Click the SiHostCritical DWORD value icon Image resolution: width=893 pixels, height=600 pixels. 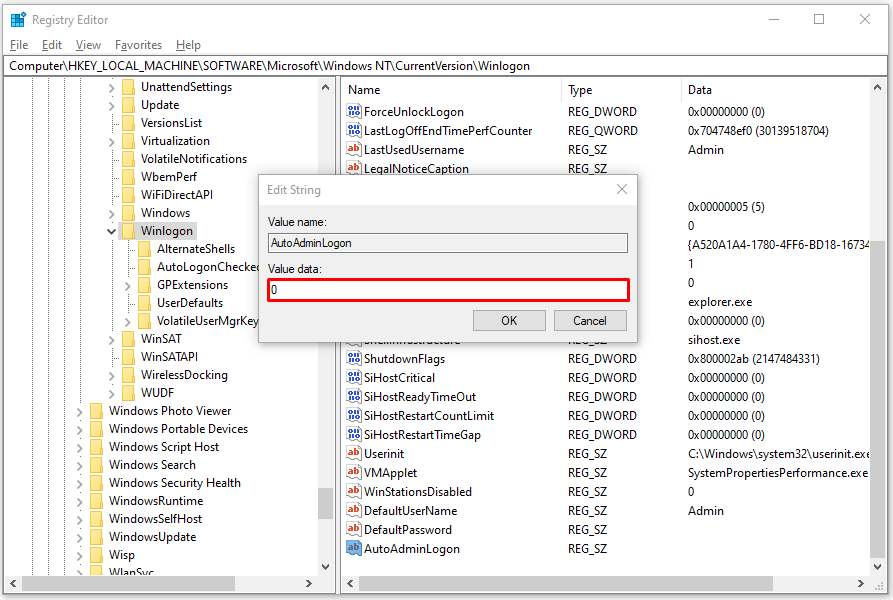point(354,377)
